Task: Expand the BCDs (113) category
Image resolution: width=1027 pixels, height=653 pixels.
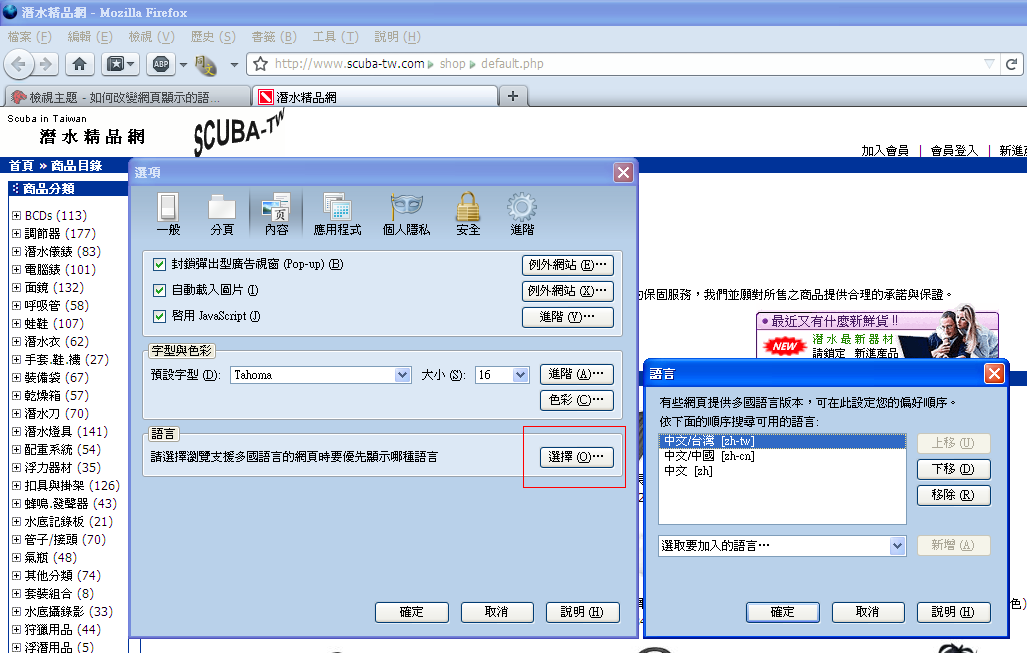Action: pos(16,215)
